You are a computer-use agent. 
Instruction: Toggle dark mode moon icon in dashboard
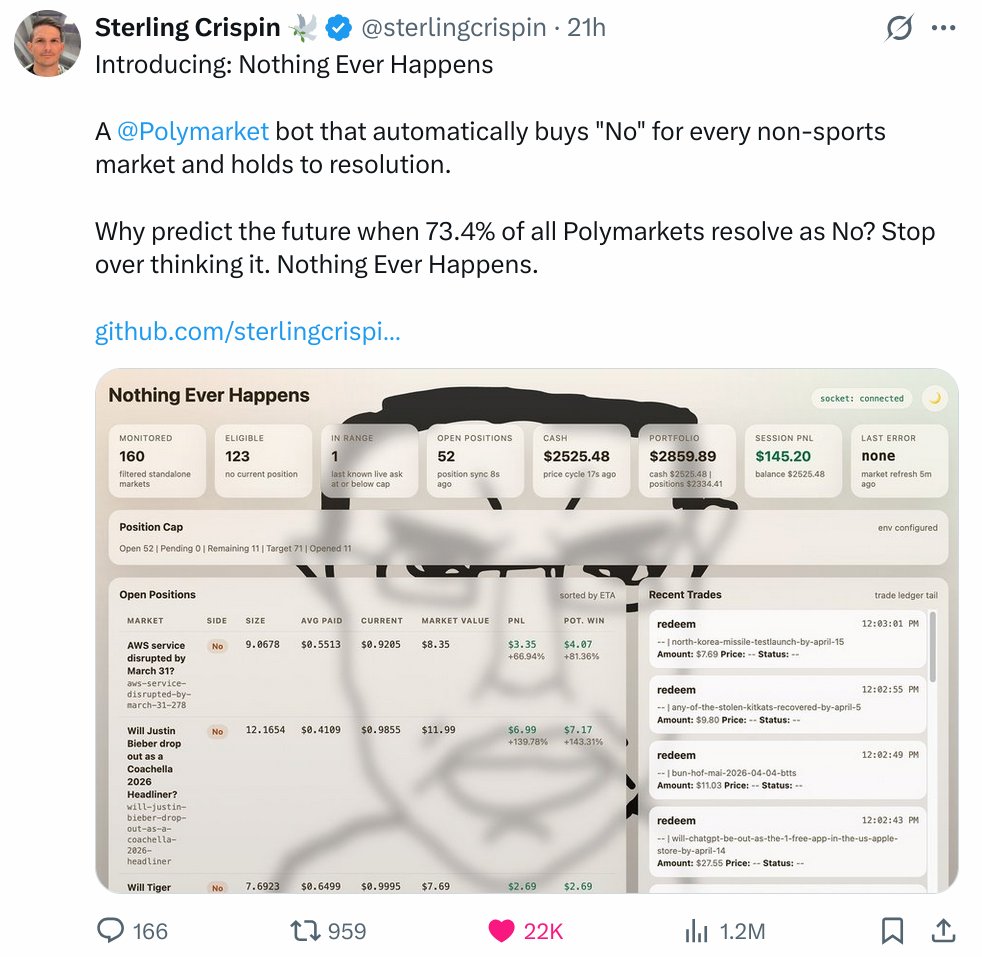pos(935,398)
